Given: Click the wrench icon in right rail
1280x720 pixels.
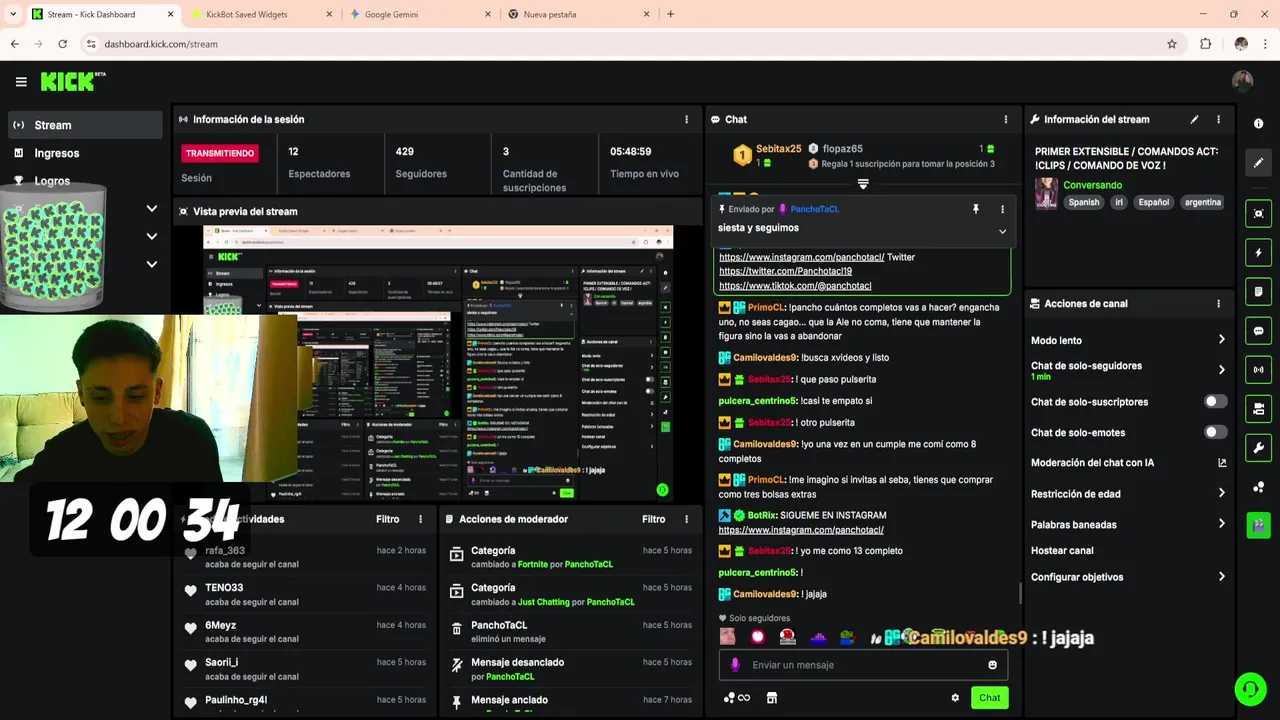Looking at the screenshot, I should click(x=1258, y=448).
